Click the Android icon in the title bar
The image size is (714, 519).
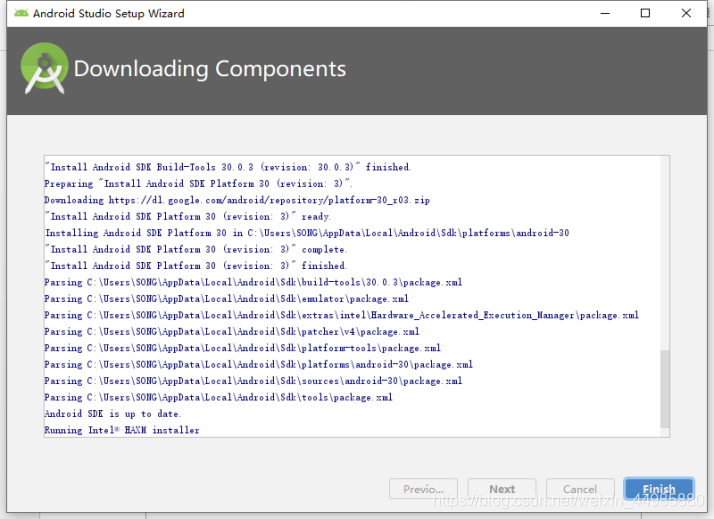click(18, 14)
